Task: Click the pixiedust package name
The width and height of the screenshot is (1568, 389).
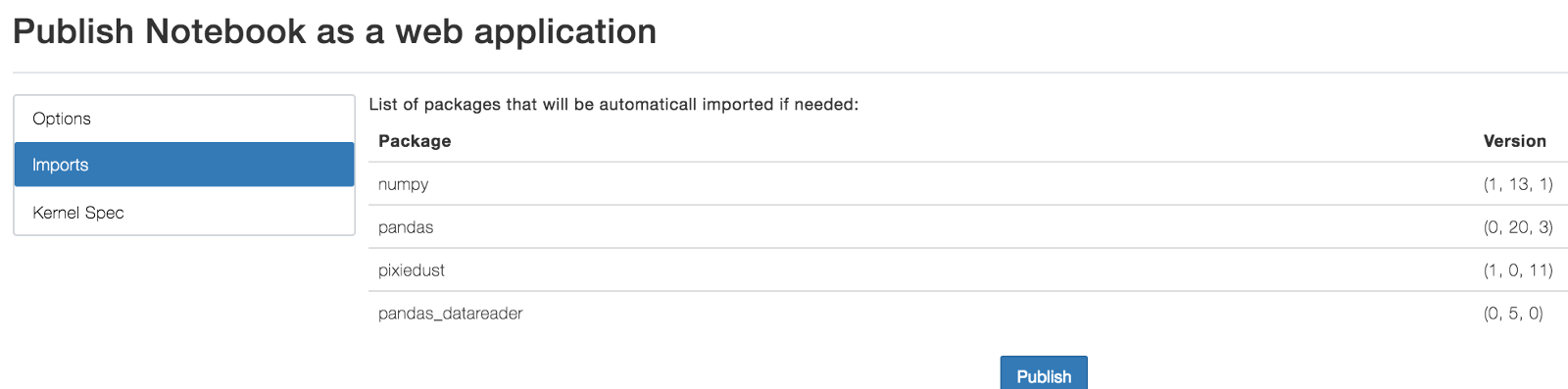Action: coord(412,270)
